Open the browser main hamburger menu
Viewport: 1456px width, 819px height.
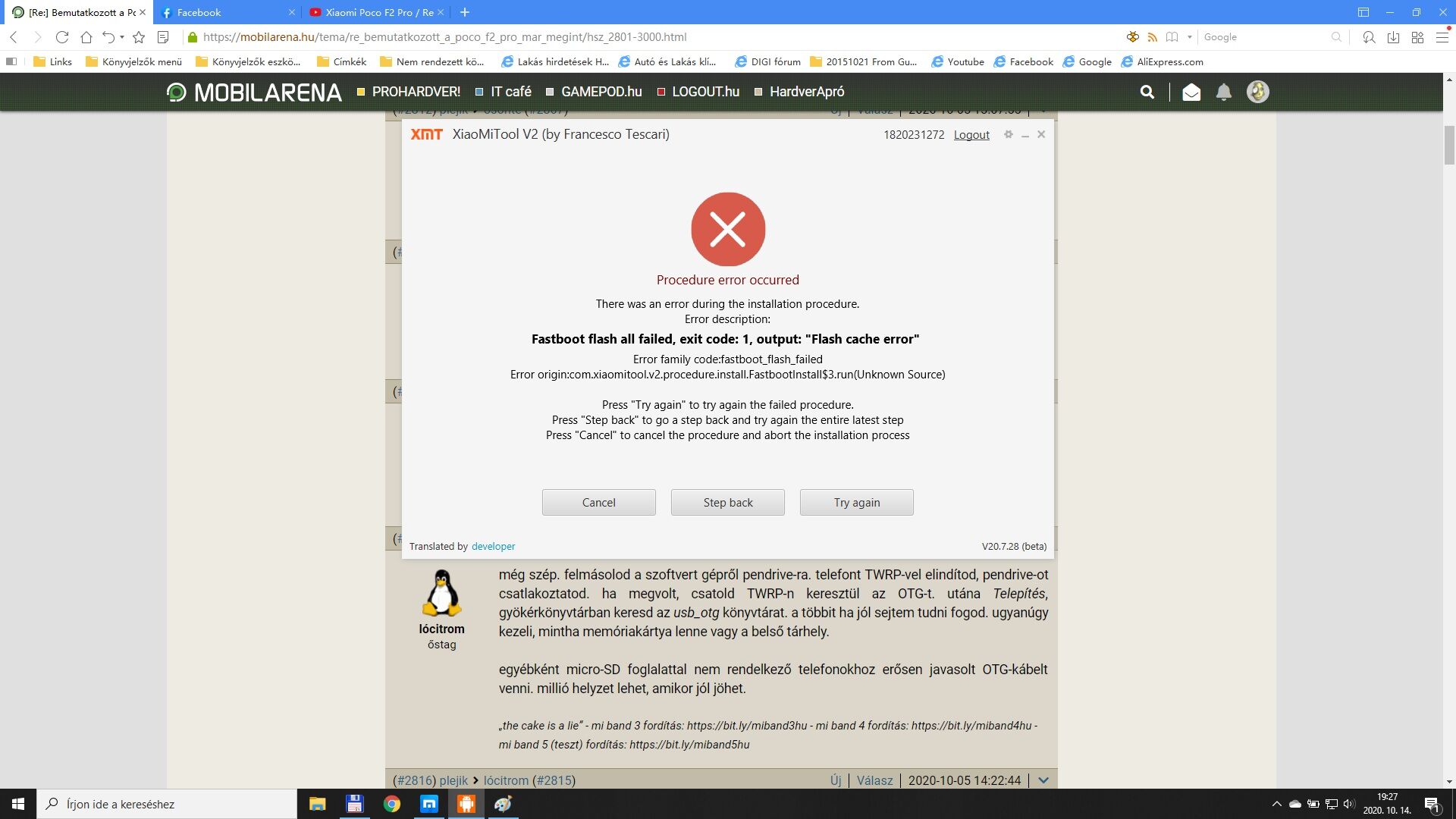[1442, 36]
